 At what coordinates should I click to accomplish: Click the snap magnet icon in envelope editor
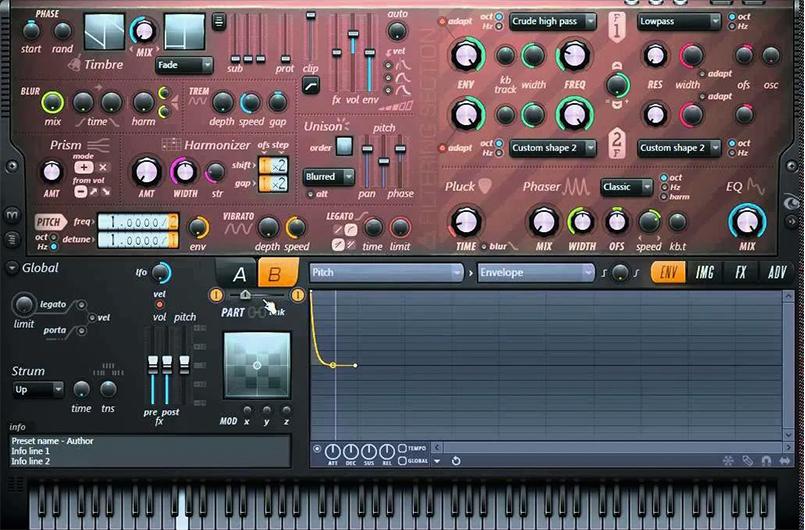(x=767, y=460)
